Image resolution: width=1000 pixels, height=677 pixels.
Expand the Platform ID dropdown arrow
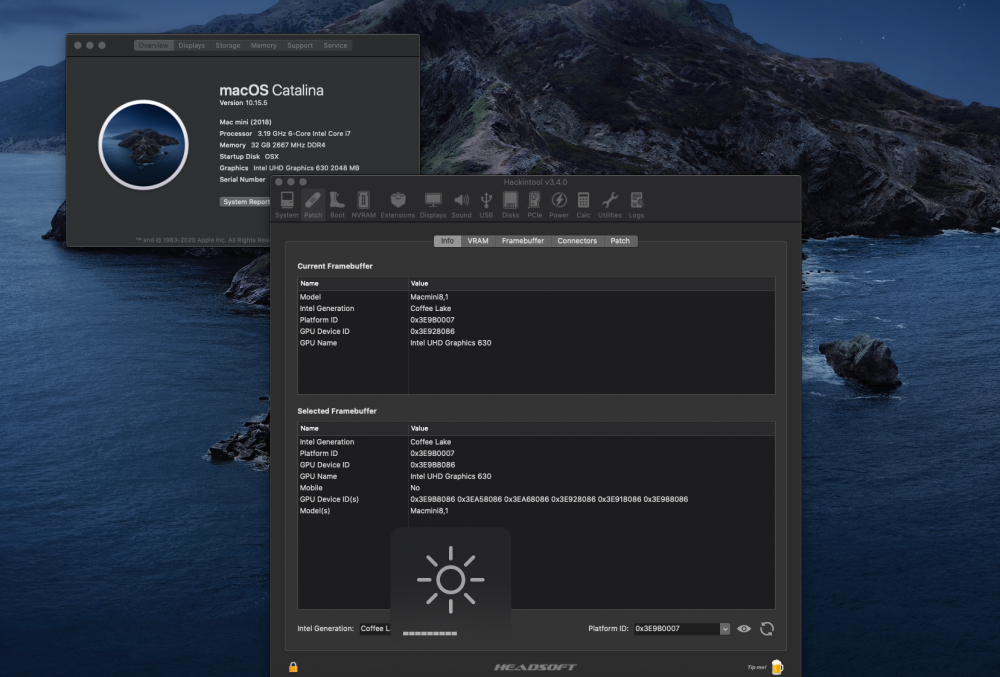pyautogui.click(x=725, y=629)
